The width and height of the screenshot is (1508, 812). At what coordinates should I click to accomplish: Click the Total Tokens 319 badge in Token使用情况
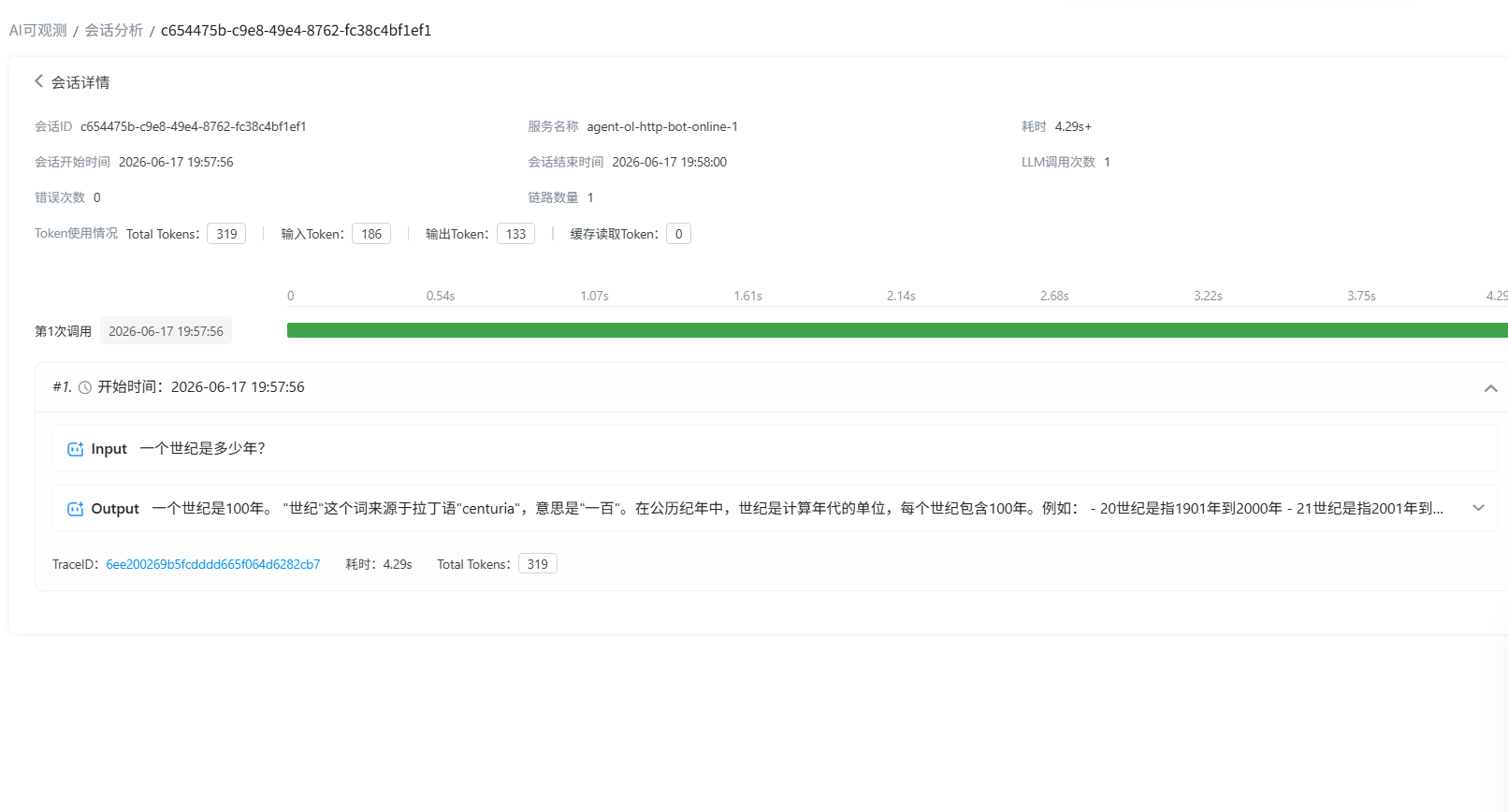226,234
